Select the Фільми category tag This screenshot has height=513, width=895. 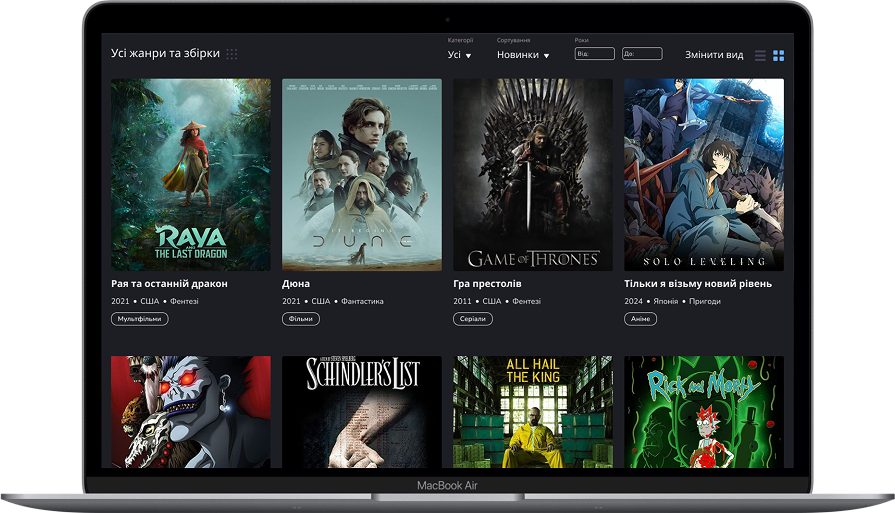tap(301, 319)
